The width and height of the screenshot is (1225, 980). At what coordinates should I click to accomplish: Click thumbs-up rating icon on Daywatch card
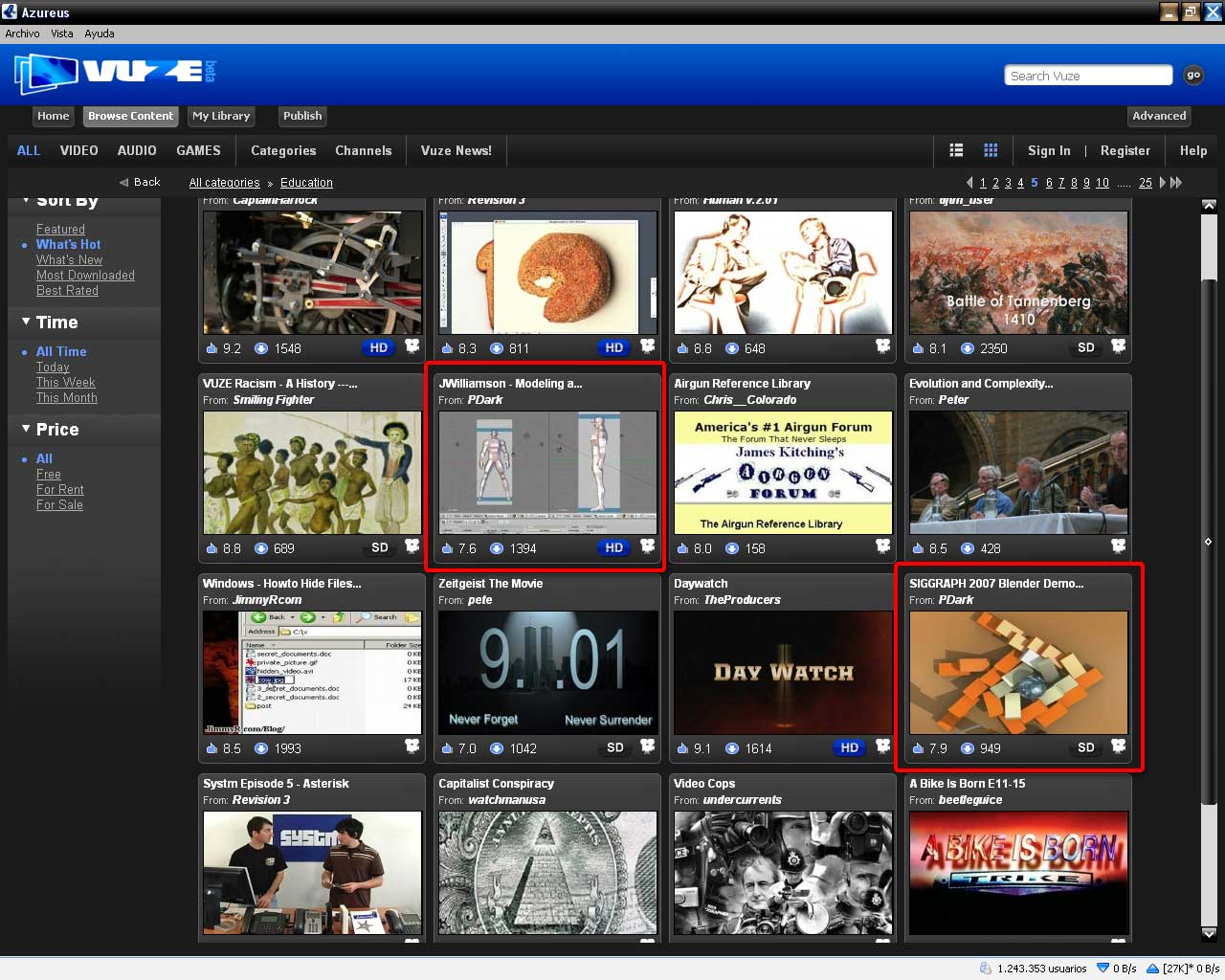(x=682, y=748)
